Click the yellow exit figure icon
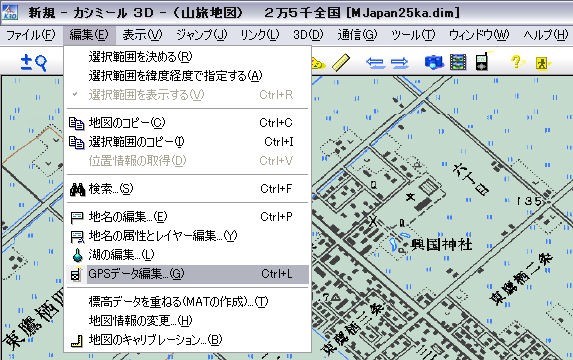 (542, 63)
